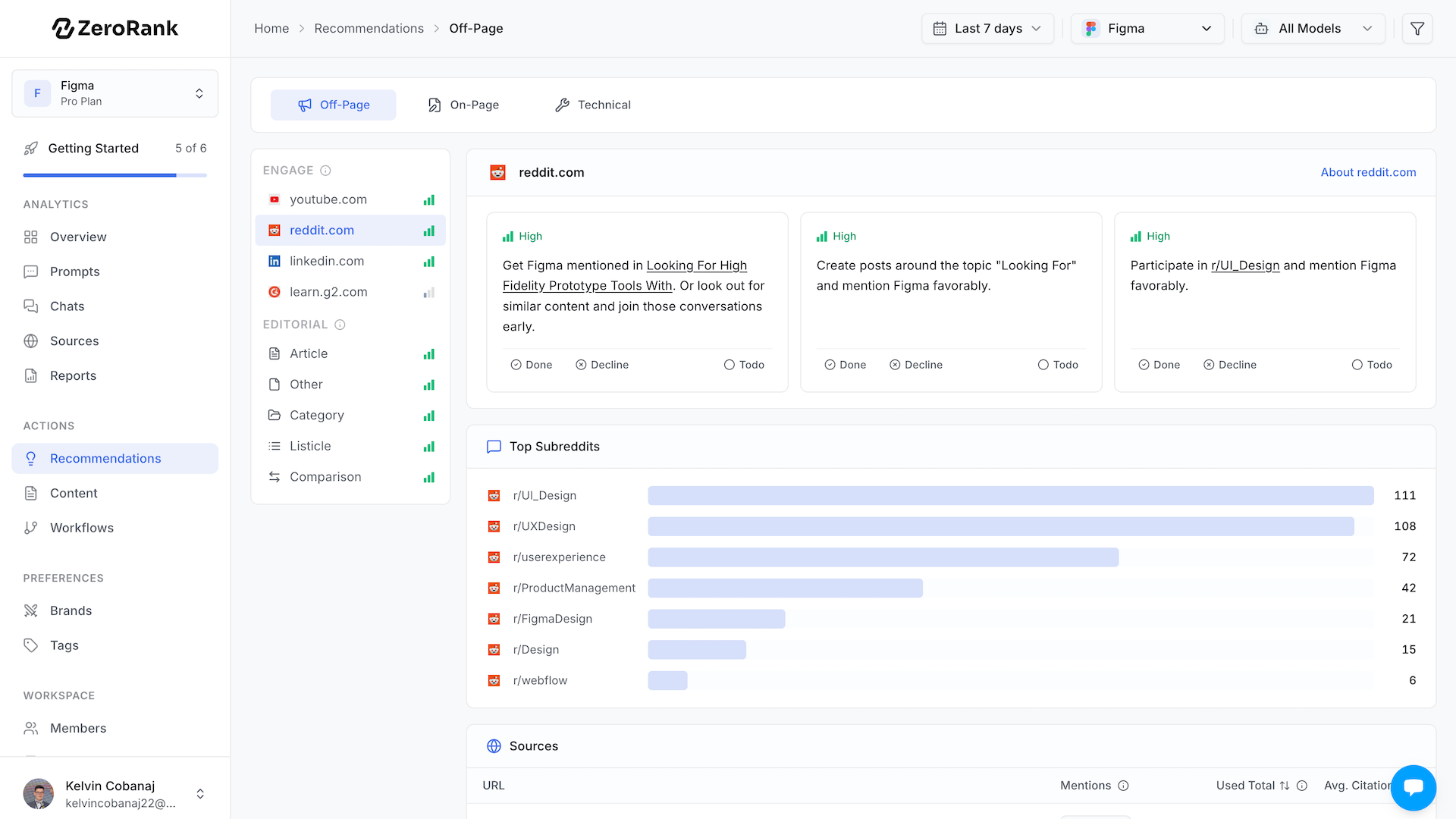Viewport: 1456px width, 819px height.
Task: Decline the Create posts recommendation
Action: [x=916, y=365]
